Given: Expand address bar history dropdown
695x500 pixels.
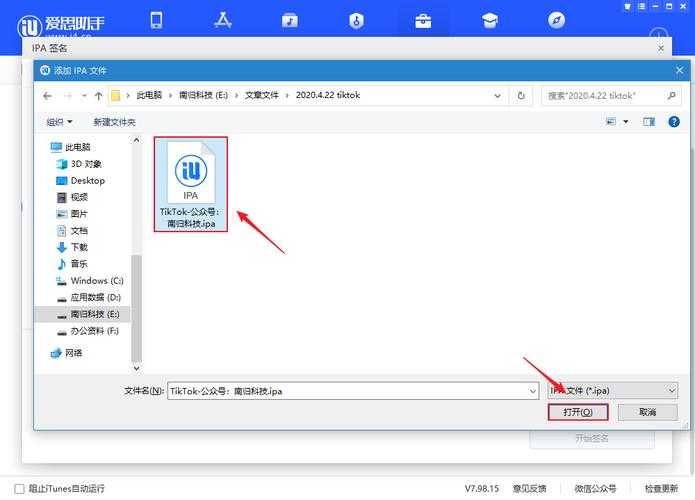Looking at the screenshot, I should coord(497,96).
